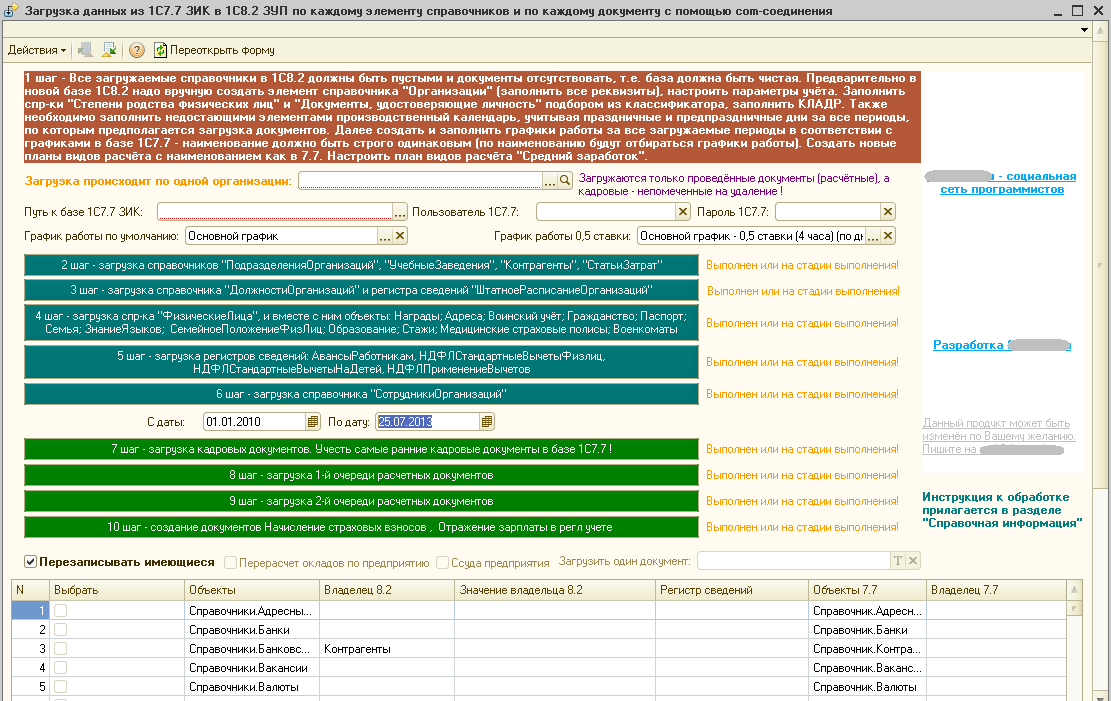This screenshot has width=1111, height=701.
Task: Click the form vertical scrollbar up arrow
Action: pos(1100,29)
